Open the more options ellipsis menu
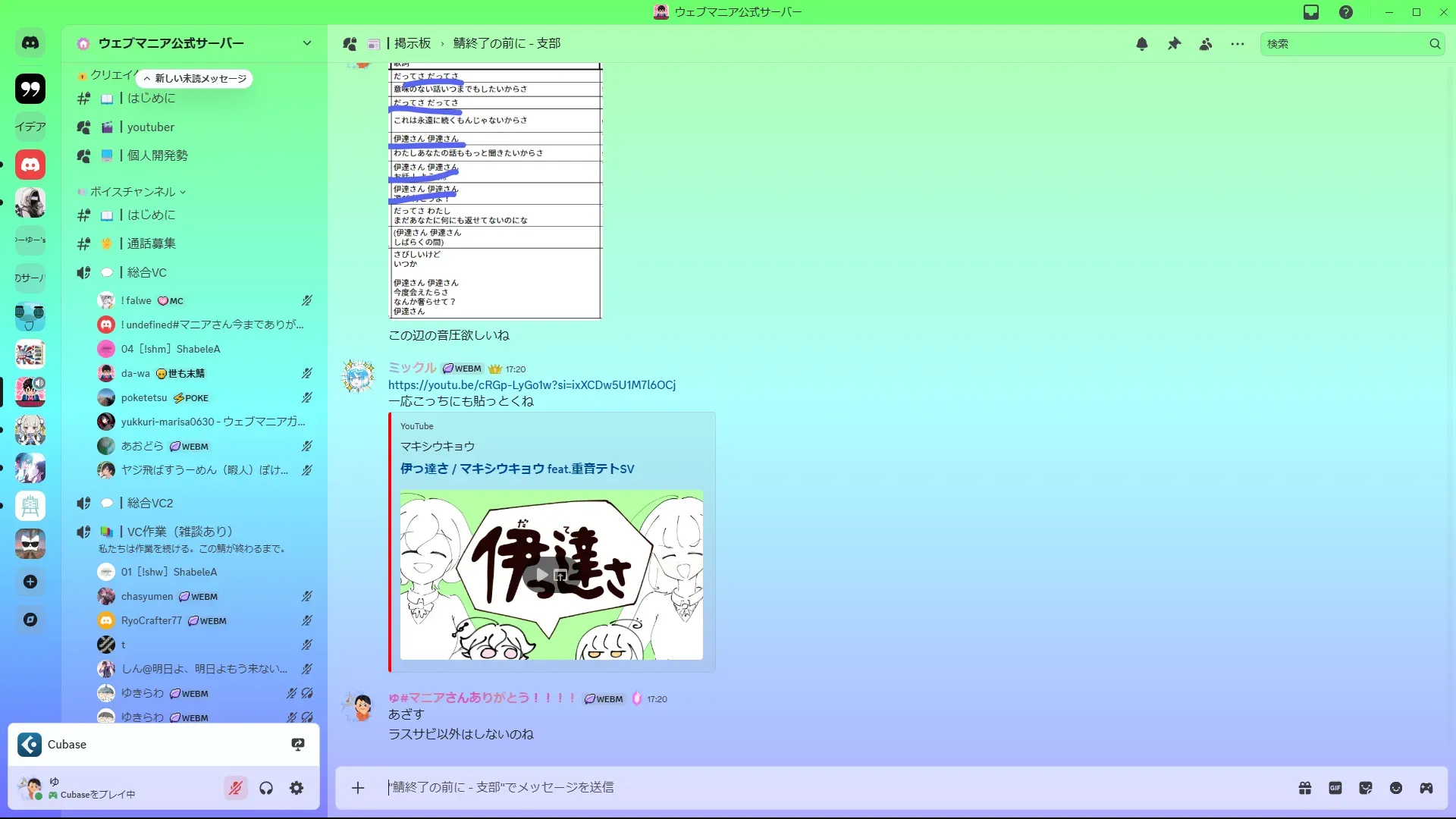 (1238, 44)
